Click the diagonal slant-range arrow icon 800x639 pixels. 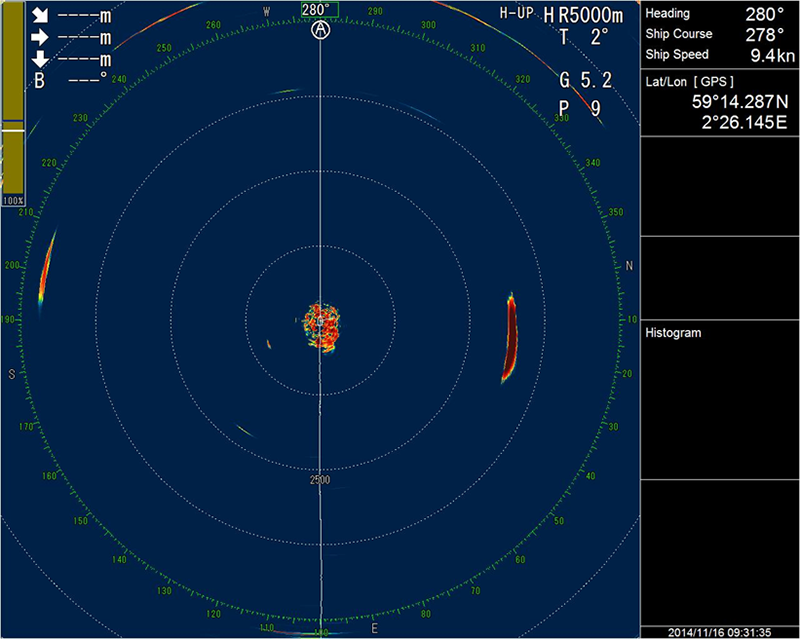[42, 16]
